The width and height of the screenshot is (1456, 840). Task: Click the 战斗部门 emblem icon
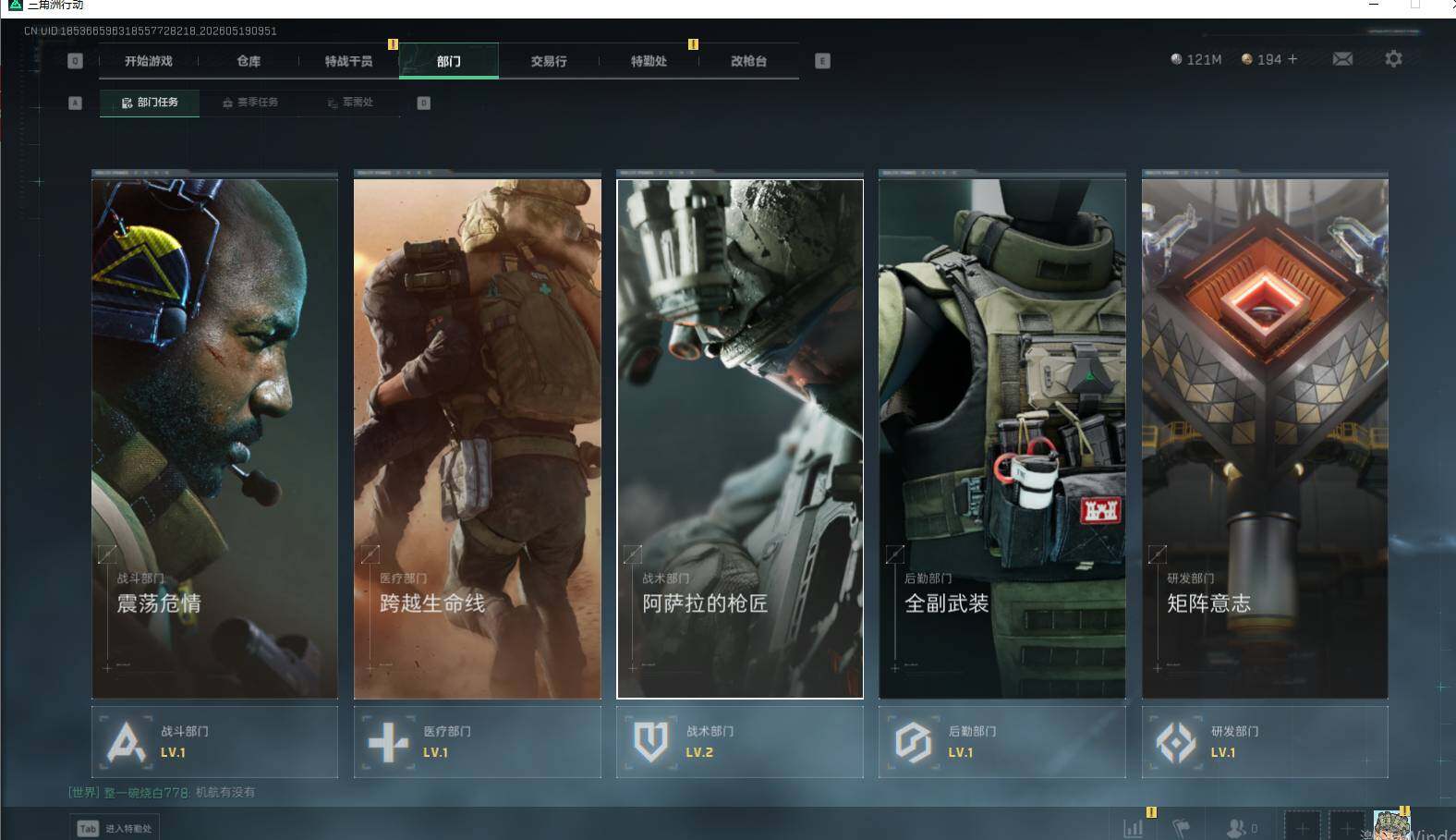tap(127, 742)
